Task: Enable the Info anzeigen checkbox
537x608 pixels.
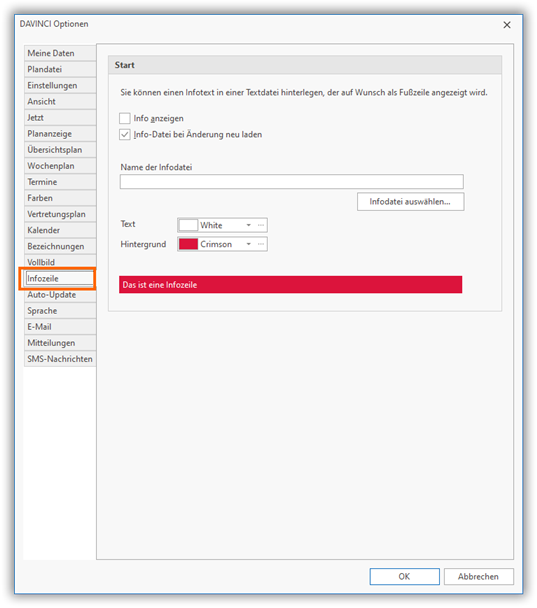Action: tap(125, 118)
